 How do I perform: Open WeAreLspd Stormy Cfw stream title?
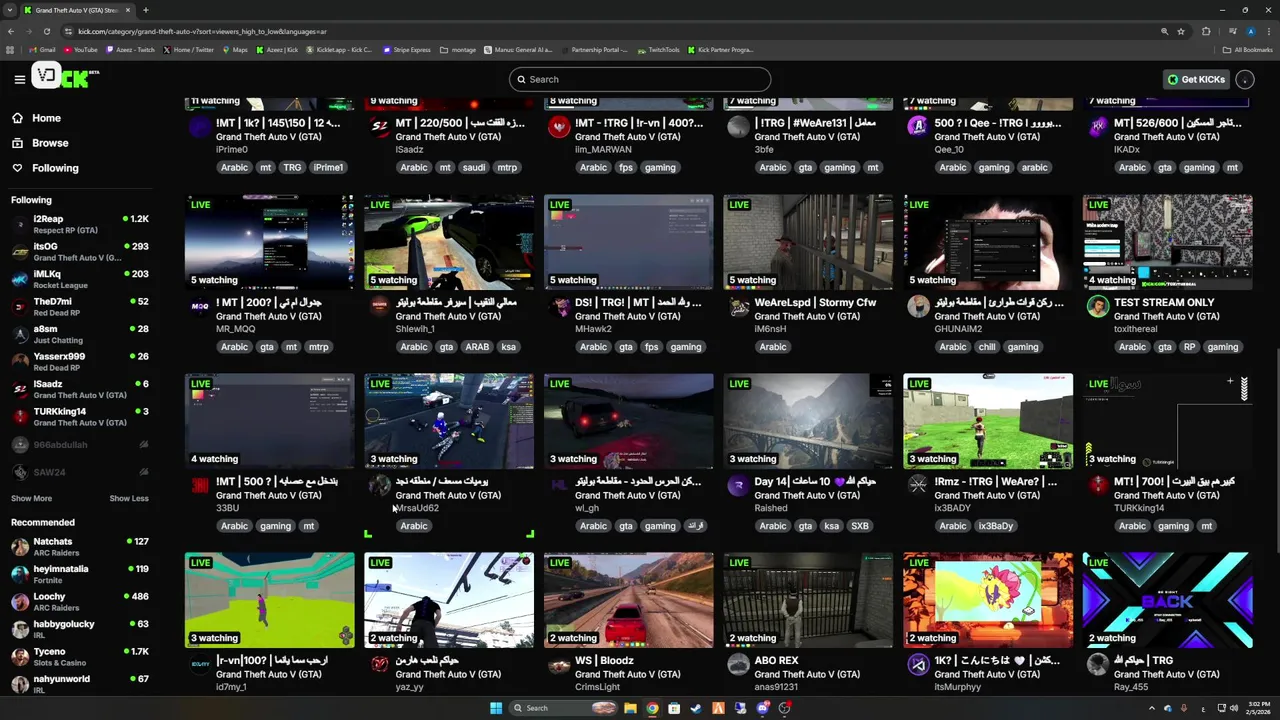click(x=815, y=302)
